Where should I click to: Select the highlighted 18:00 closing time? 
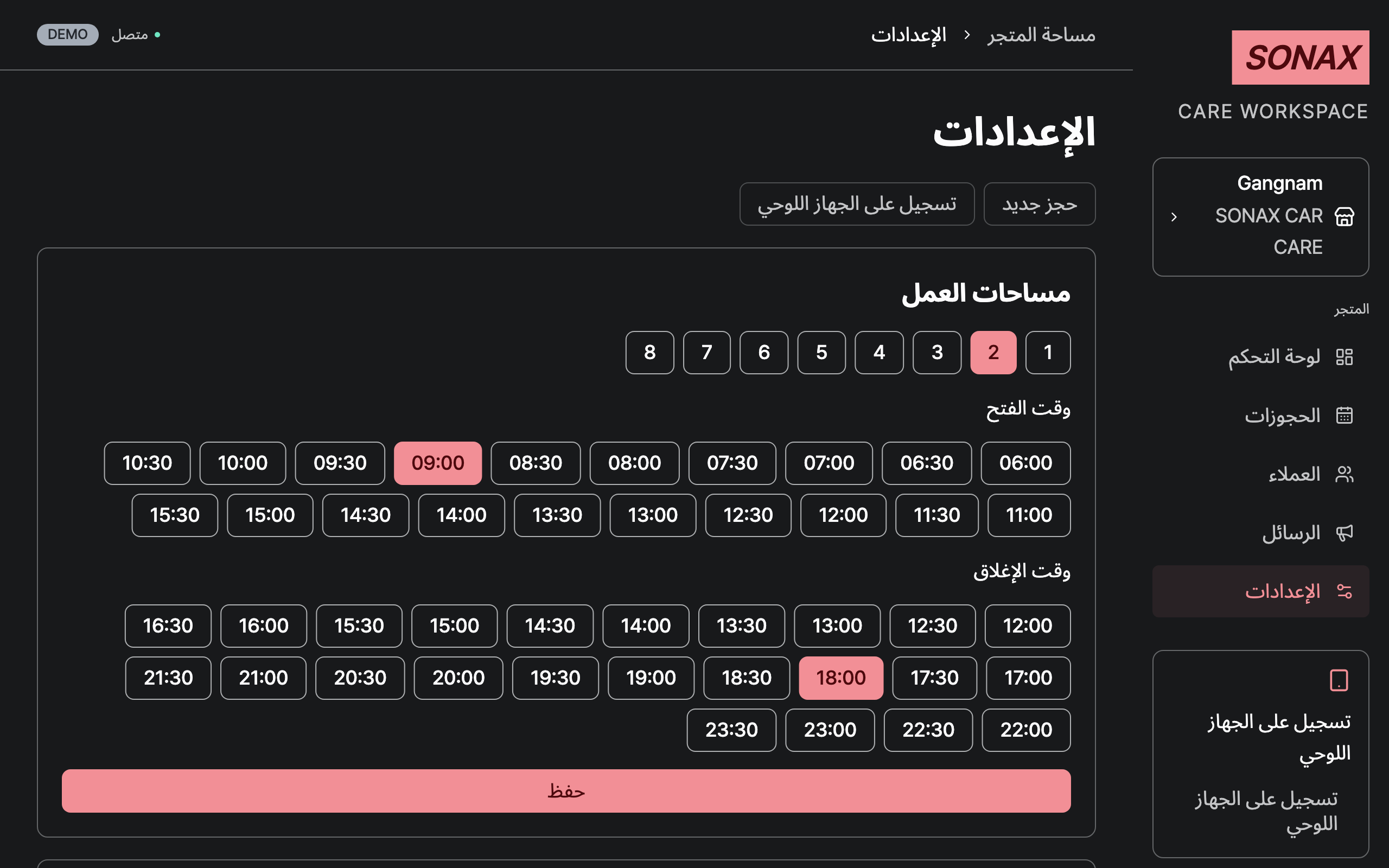click(841, 678)
